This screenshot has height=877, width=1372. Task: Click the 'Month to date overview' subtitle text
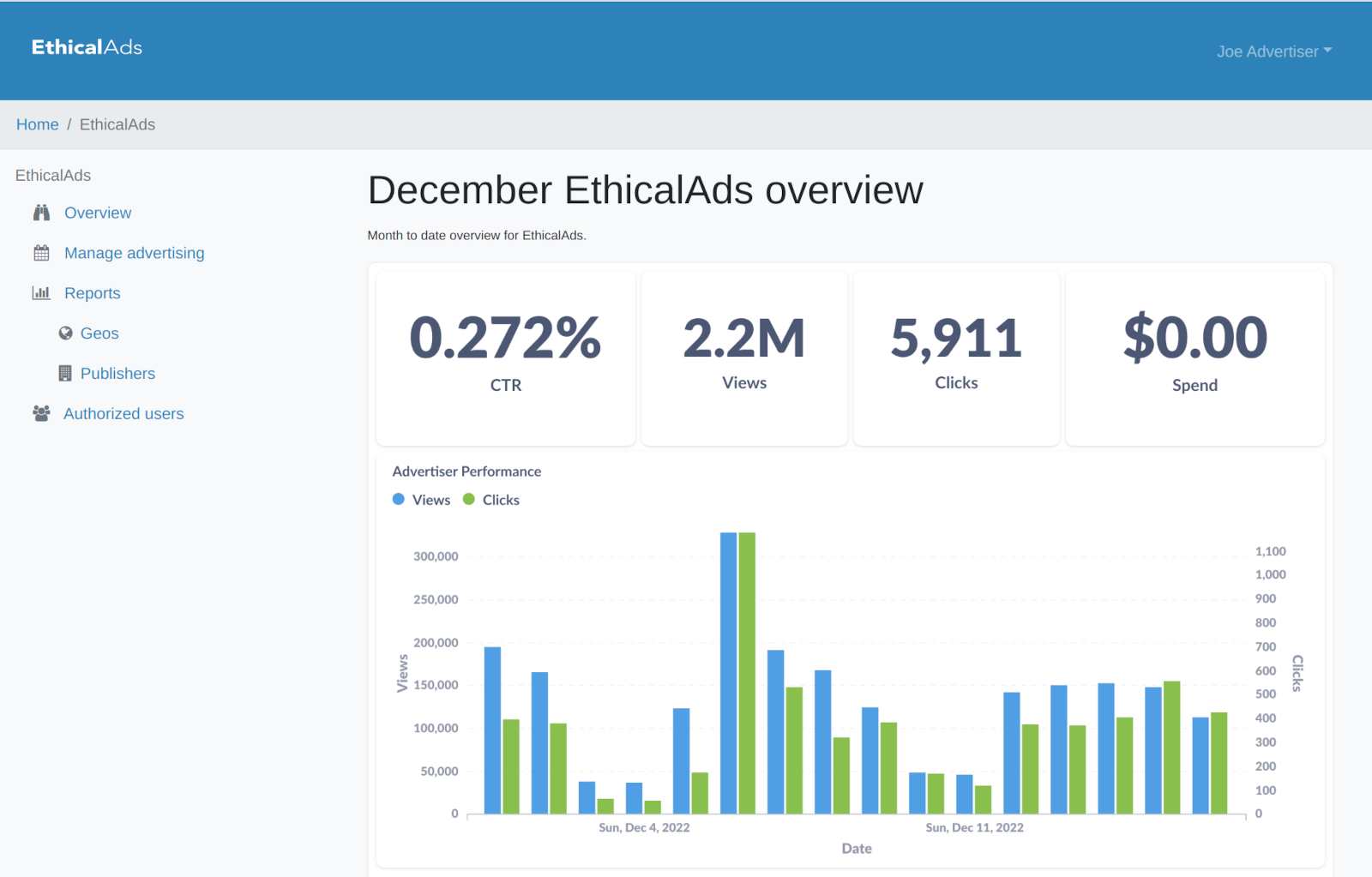click(x=477, y=235)
